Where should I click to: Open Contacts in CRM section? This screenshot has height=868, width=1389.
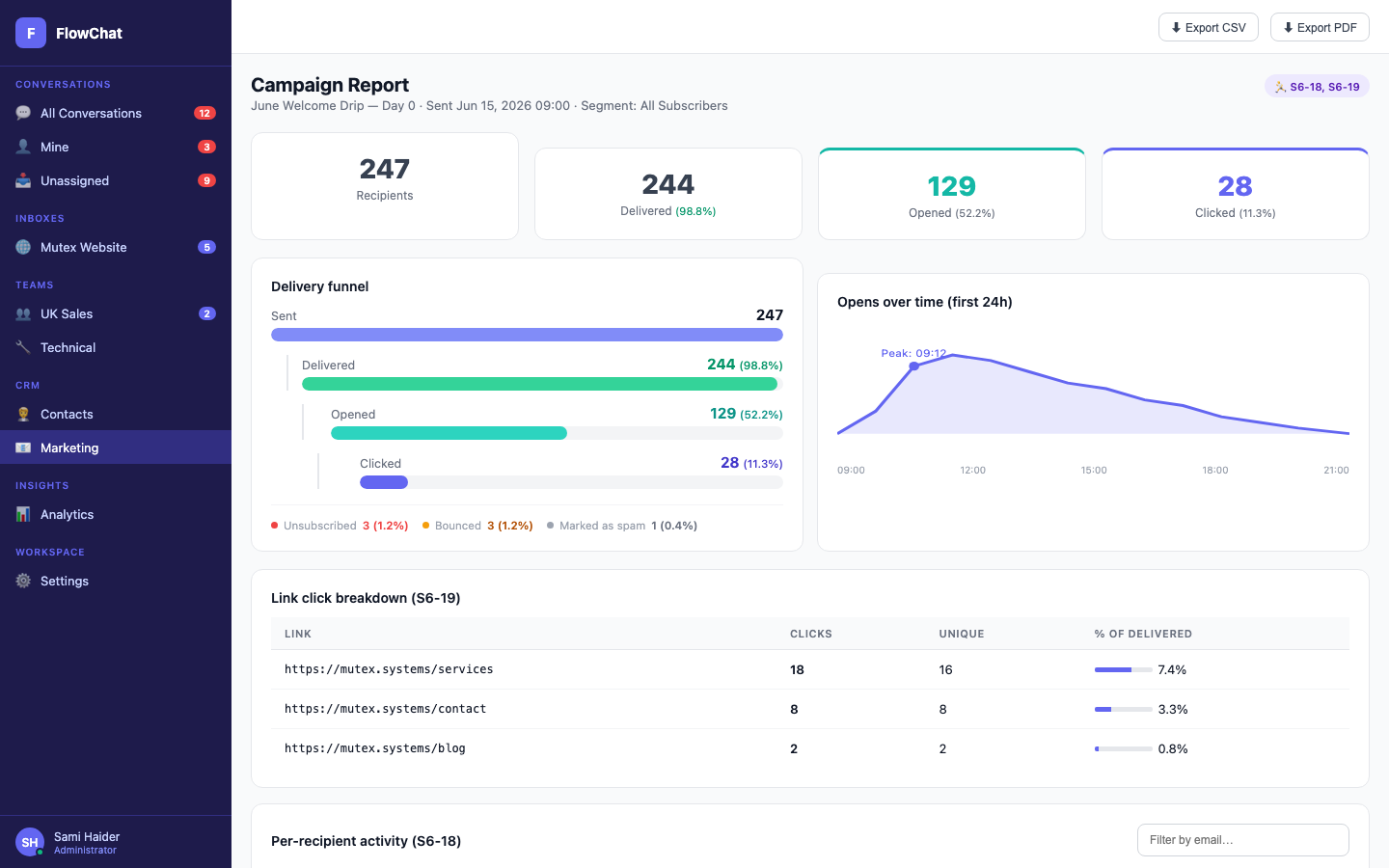116,414
